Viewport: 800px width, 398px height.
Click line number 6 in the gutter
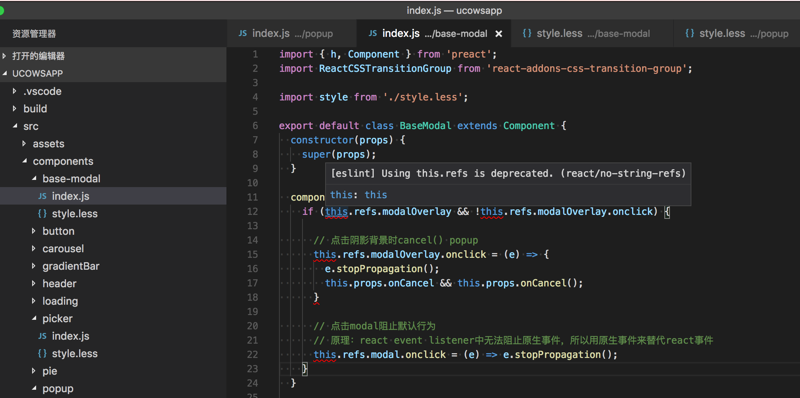click(x=255, y=126)
